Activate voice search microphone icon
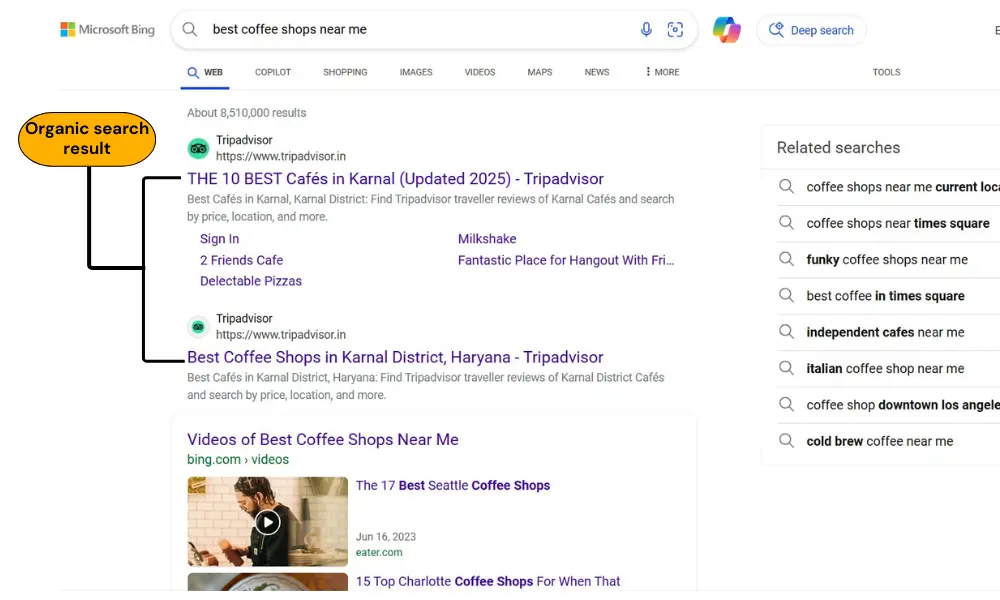 tap(646, 29)
